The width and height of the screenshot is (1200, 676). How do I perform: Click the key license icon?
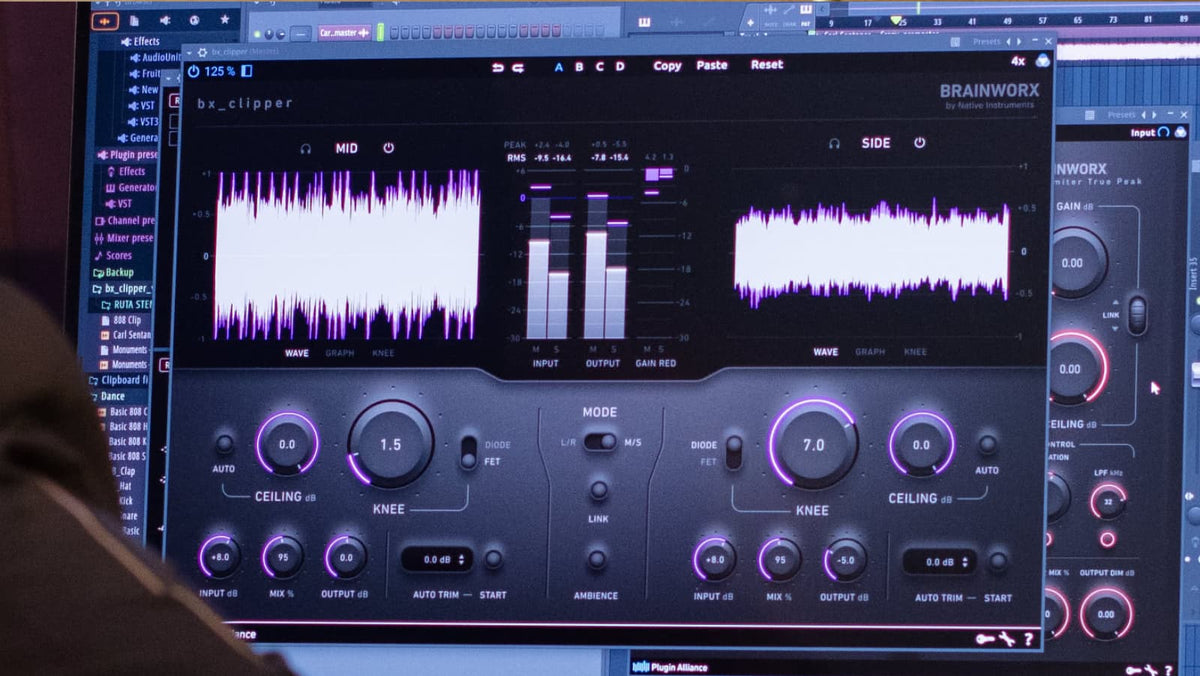[985, 639]
